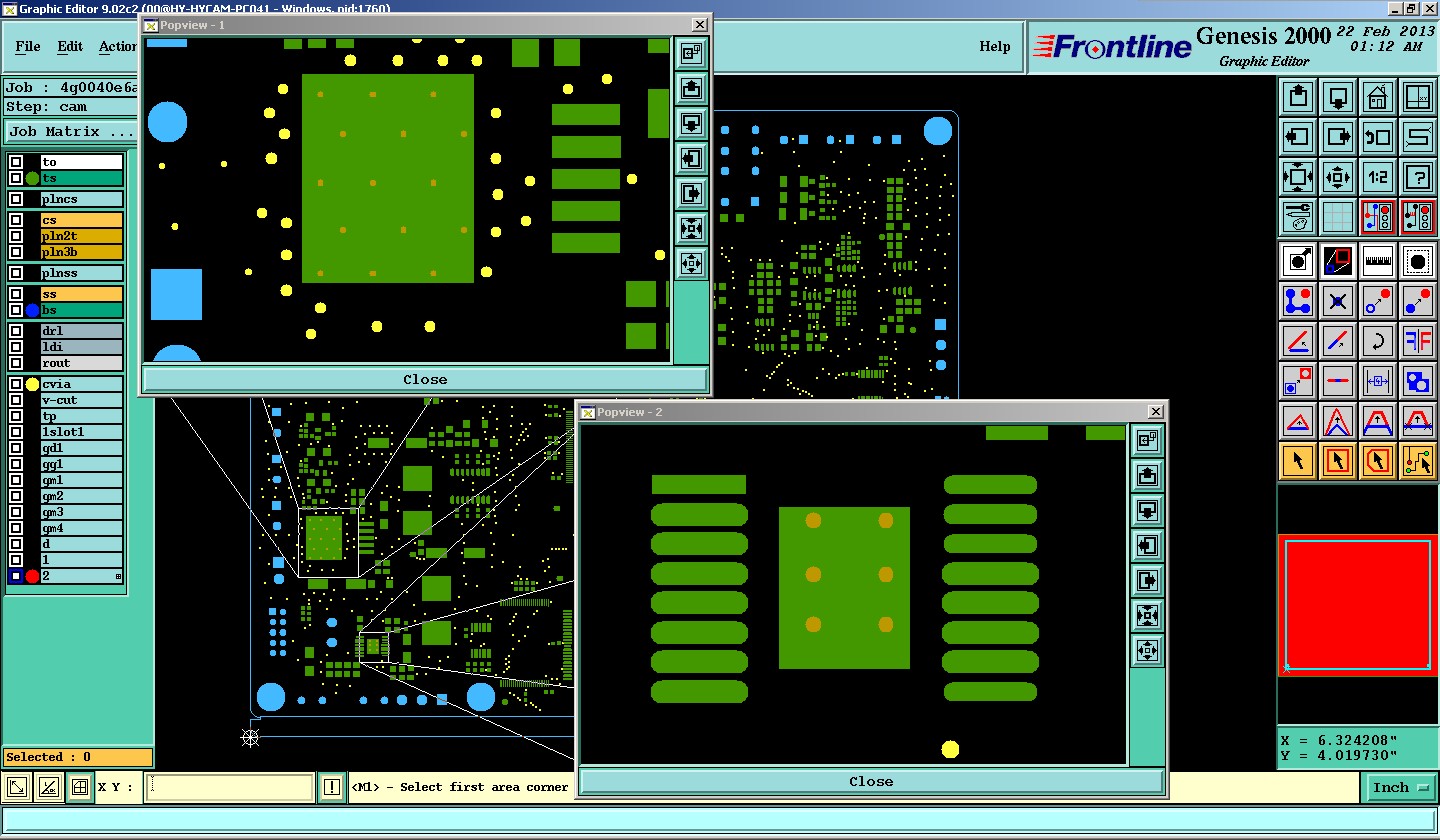This screenshot has width=1440, height=840.
Task: Select the rectangle area select pointer tool
Action: tap(1338, 461)
